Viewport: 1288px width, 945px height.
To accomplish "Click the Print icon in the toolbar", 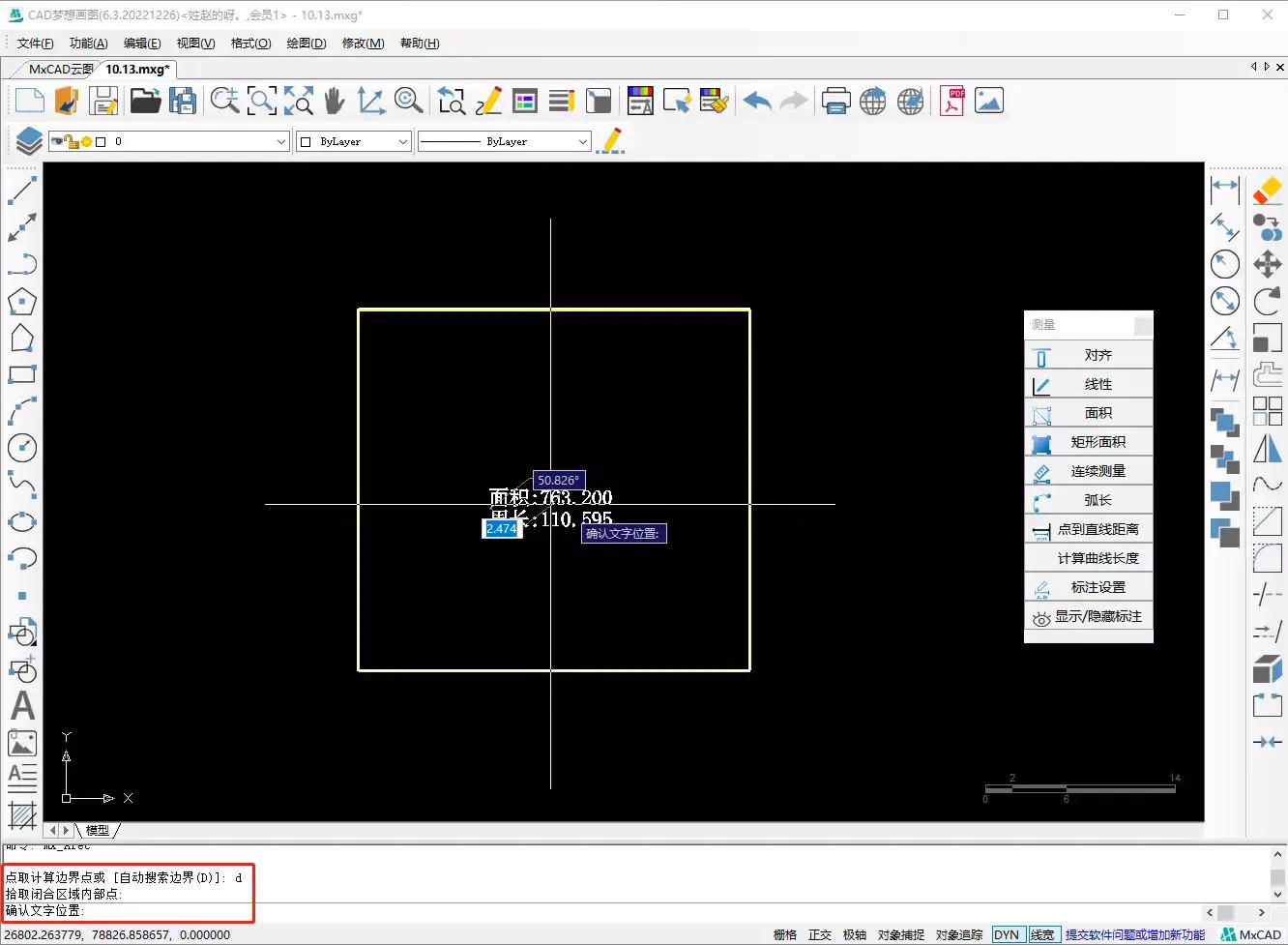I will click(835, 101).
